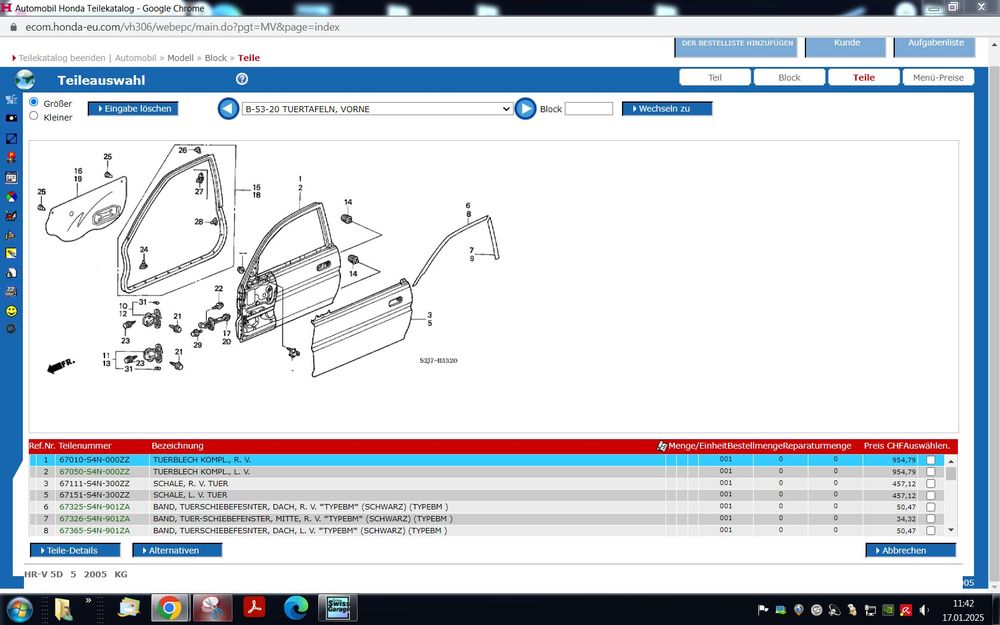Click the Action Center flag tray icon
1000x625 pixels.
click(763, 610)
